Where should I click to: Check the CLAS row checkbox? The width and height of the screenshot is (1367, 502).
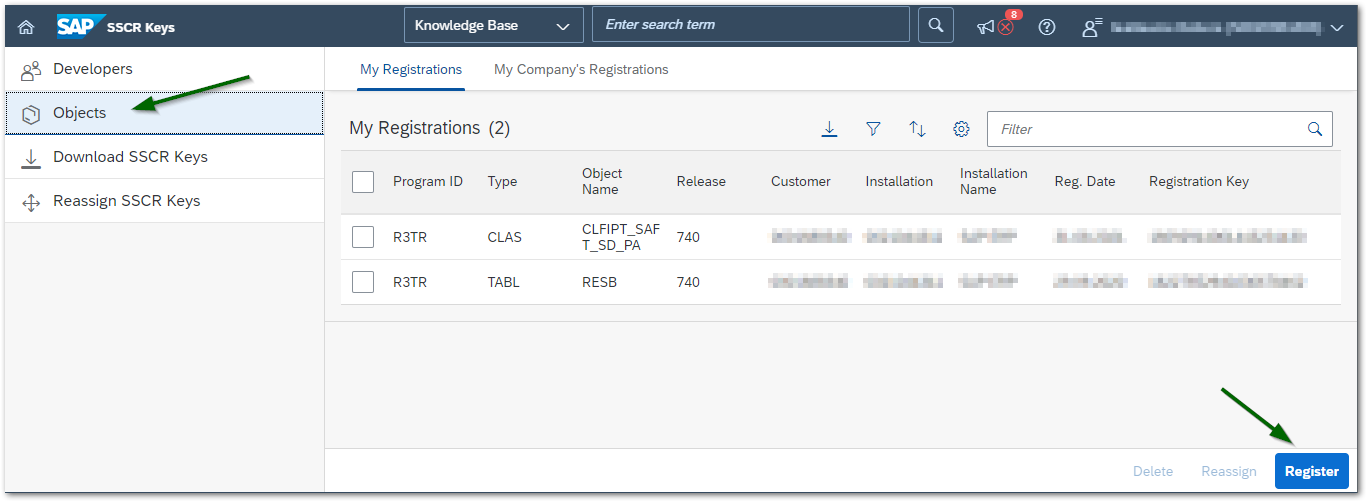363,237
